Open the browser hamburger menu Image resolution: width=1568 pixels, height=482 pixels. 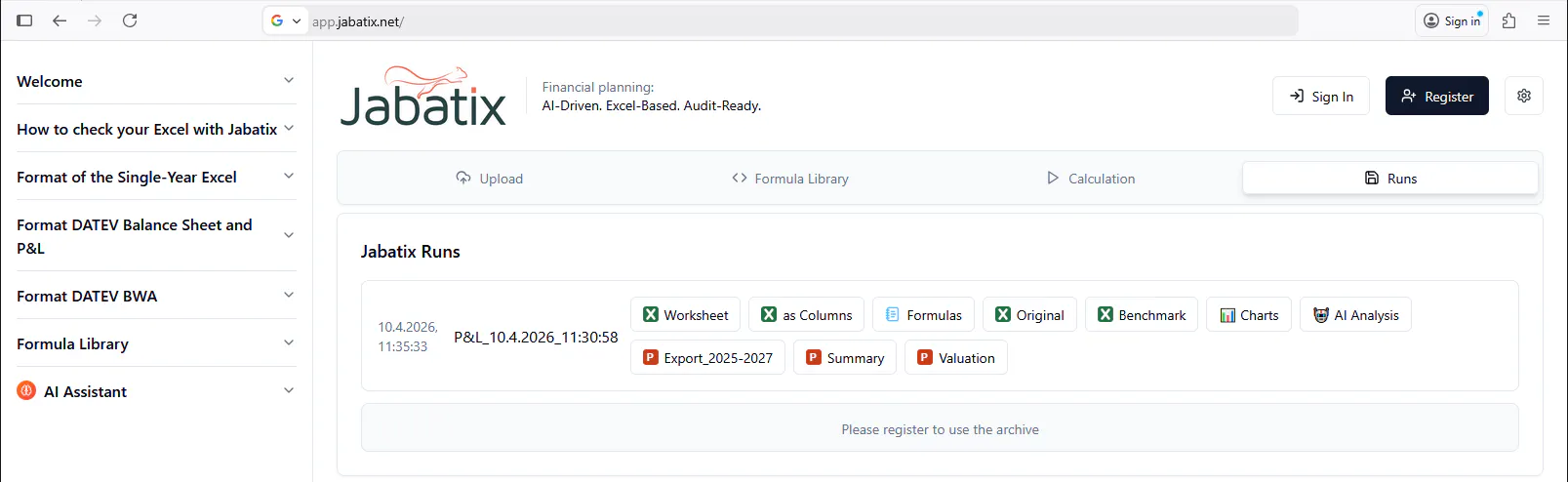1544,20
